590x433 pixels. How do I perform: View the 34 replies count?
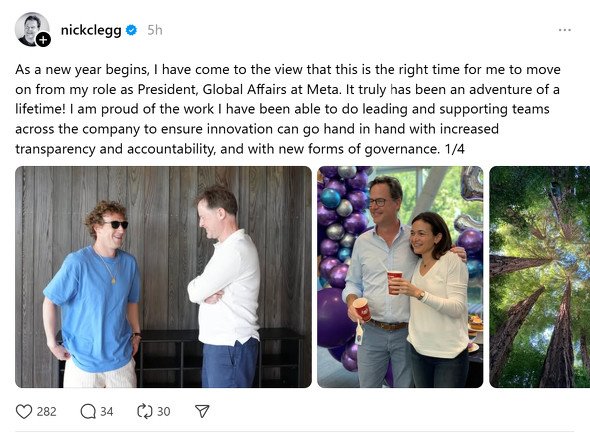[106, 412]
